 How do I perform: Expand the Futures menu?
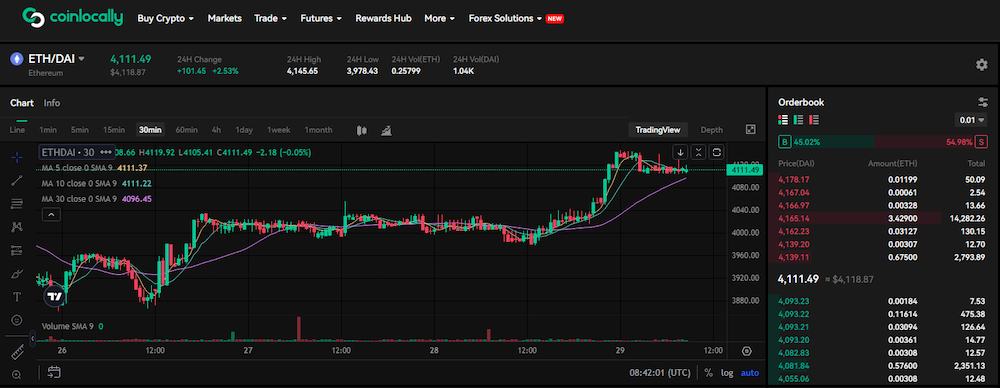point(321,19)
